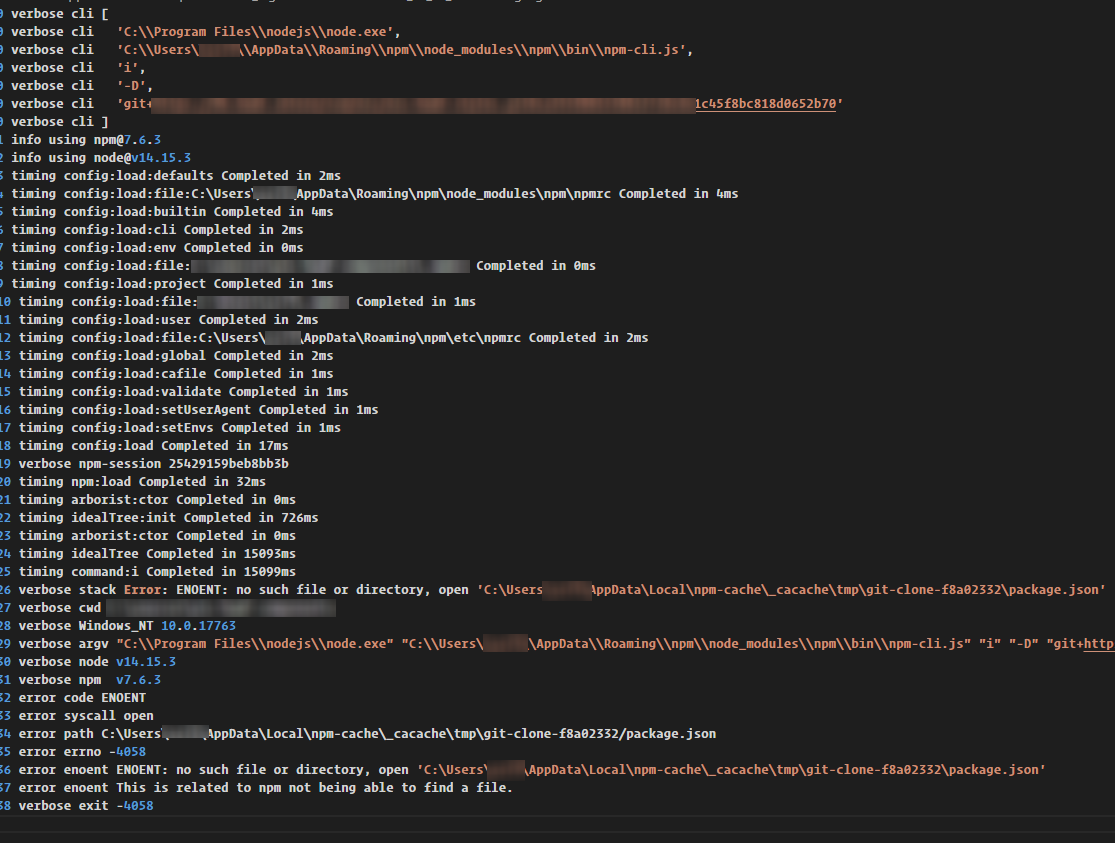The image size is (1115, 843).
Task: Click the 'info using npm@7.6.3' line
Action: (86, 140)
